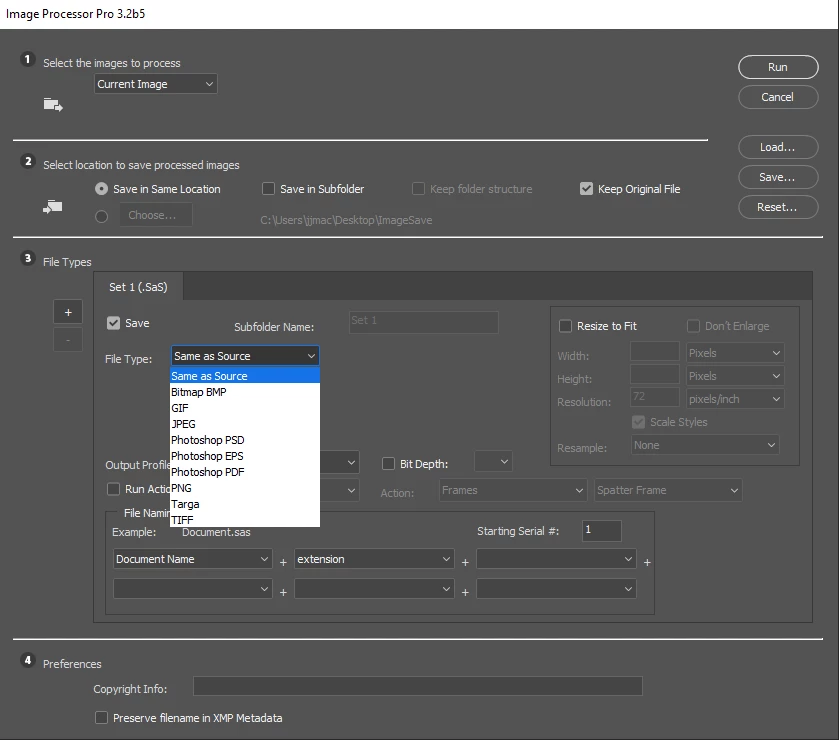Open the pixels/inch resolution units dropdown
Screen dimensions: 839x740
coord(735,399)
